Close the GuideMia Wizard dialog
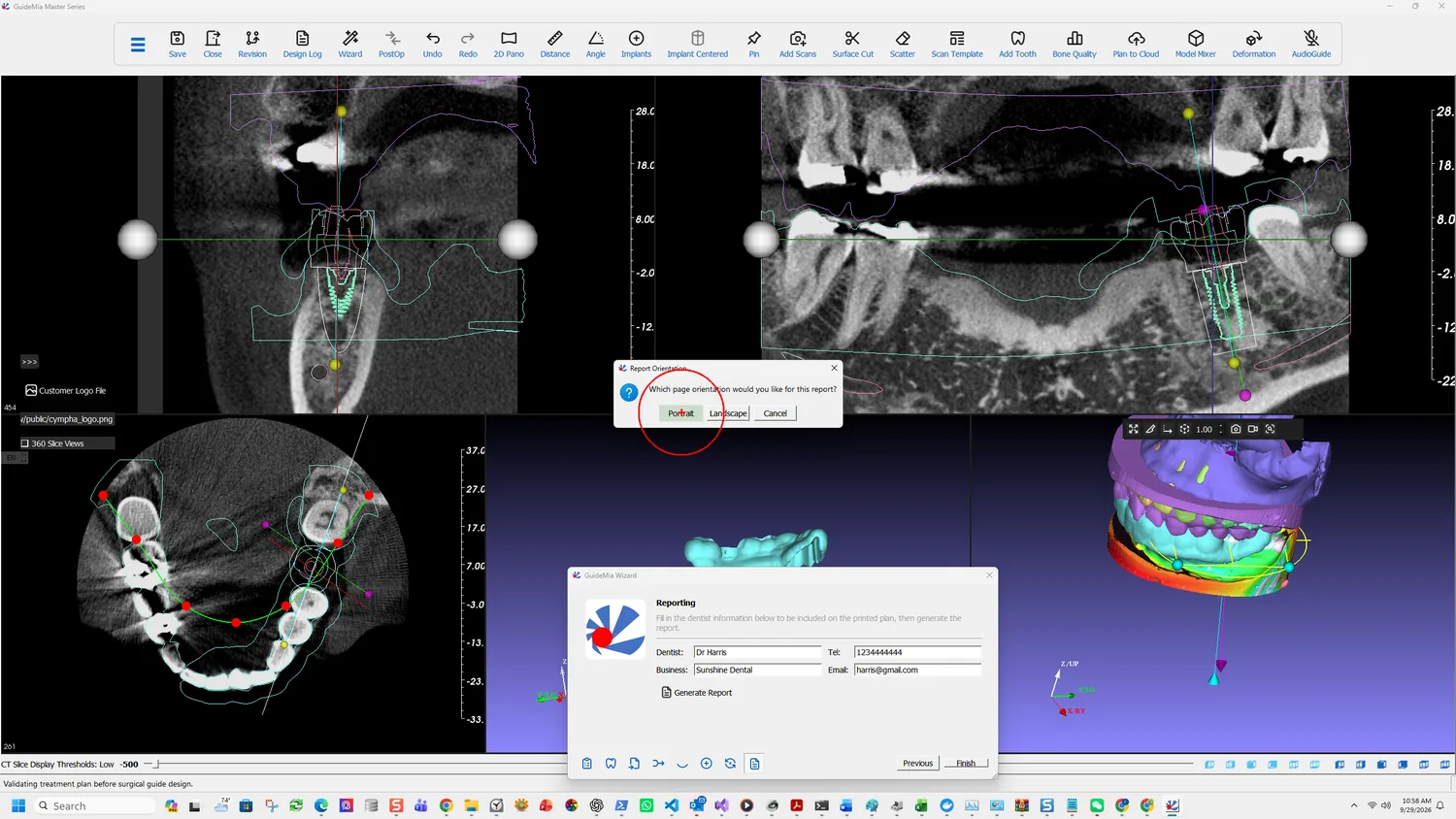The width and height of the screenshot is (1456, 819). point(989,575)
